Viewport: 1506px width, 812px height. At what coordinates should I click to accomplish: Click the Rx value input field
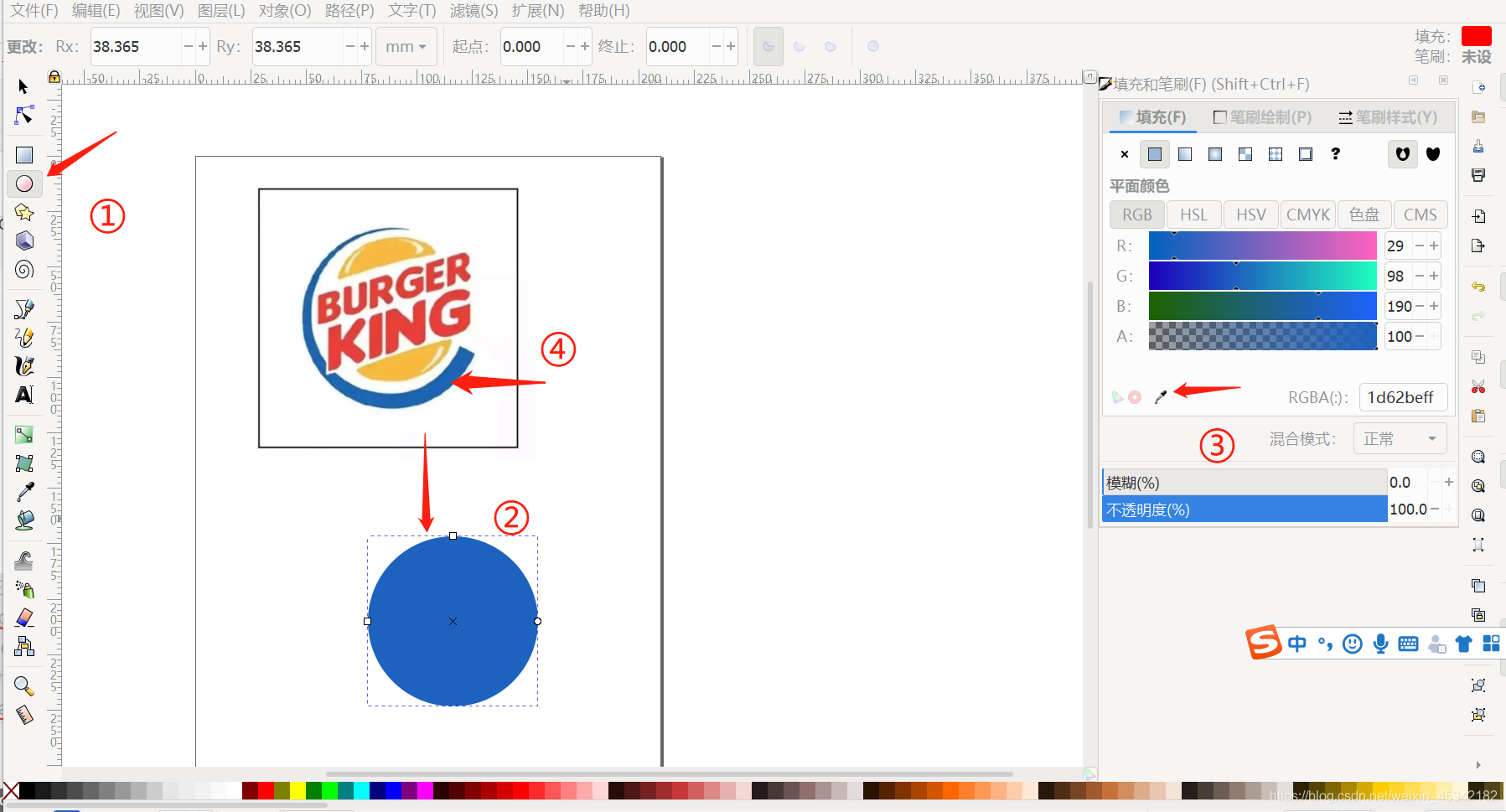pyautogui.click(x=135, y=47)
